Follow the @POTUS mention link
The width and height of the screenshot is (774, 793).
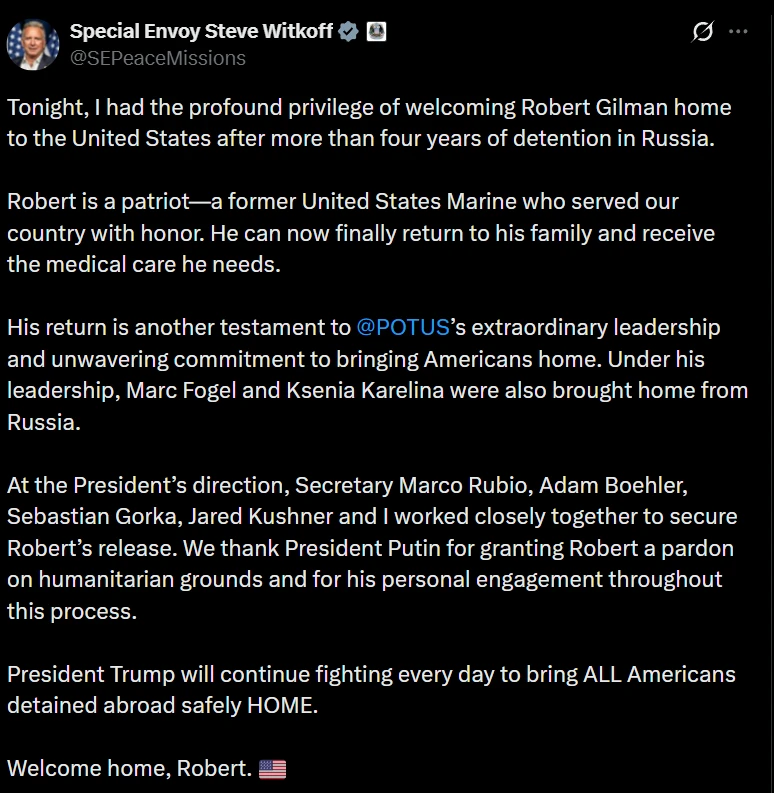(403, 328)
